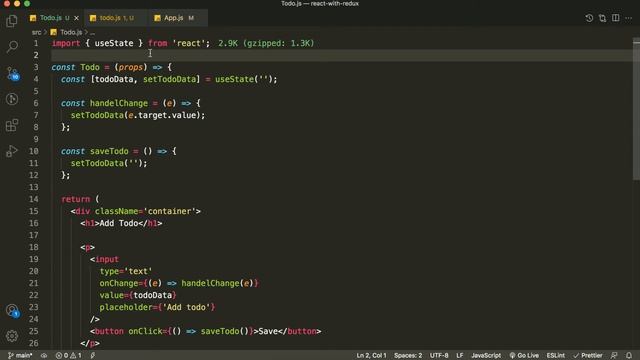
Task: Open file history timeline icon
Action: [x=589, y=18]
